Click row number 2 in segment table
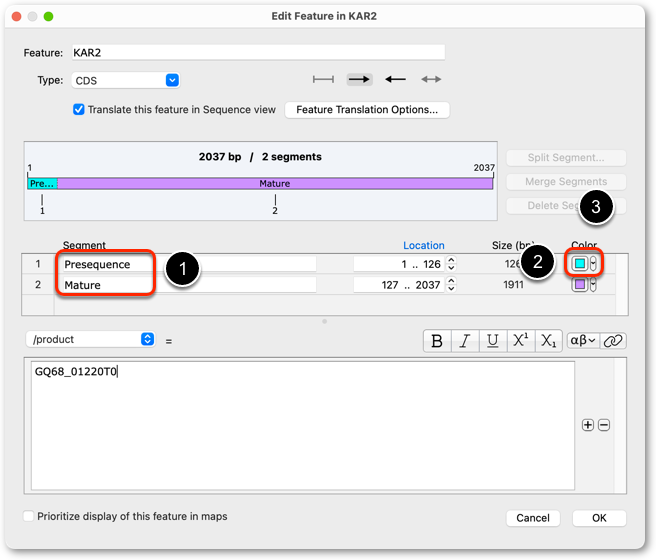The image size is (656, 560). [x=38, y=285]
